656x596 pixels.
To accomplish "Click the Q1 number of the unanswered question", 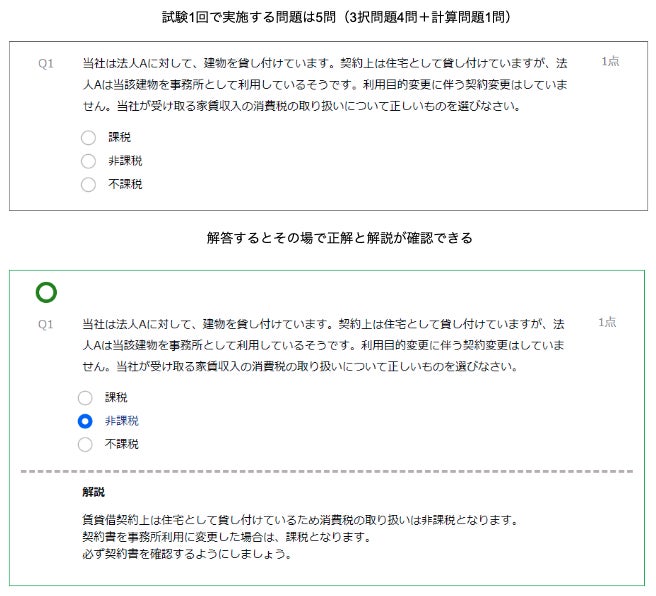I will 46,64.
